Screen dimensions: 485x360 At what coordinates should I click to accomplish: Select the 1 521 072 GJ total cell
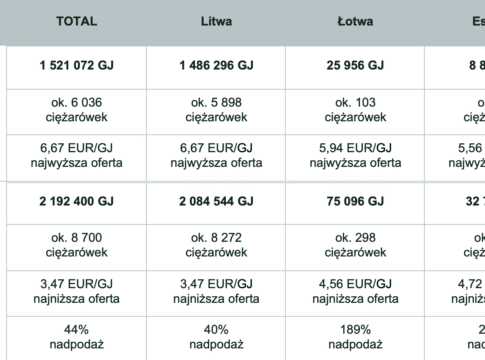tap(76, 67)
